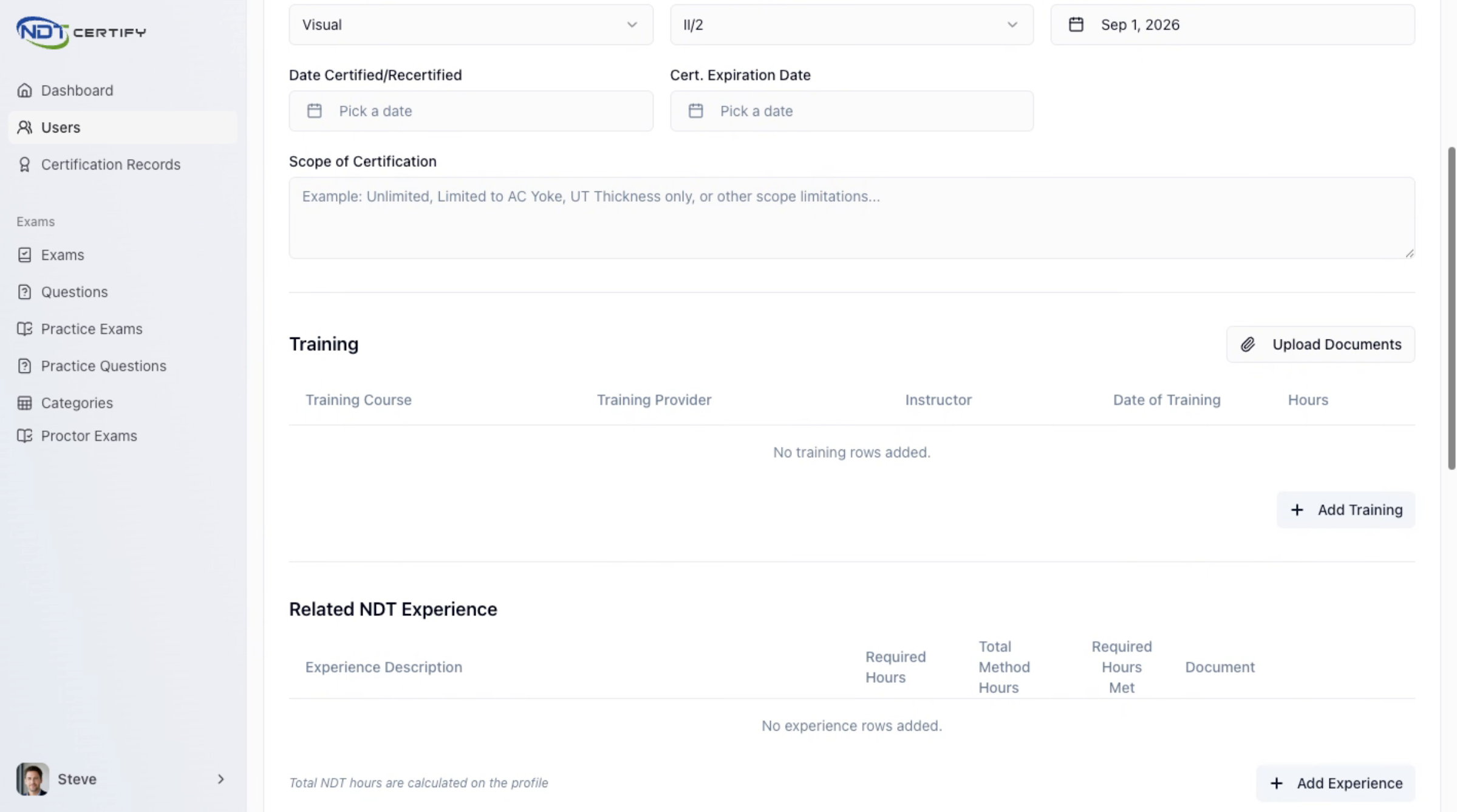The width and height of the screenshot is (1457, 812).
Task: Click the Upload Documents button
Action: [x=1320, y=344]
